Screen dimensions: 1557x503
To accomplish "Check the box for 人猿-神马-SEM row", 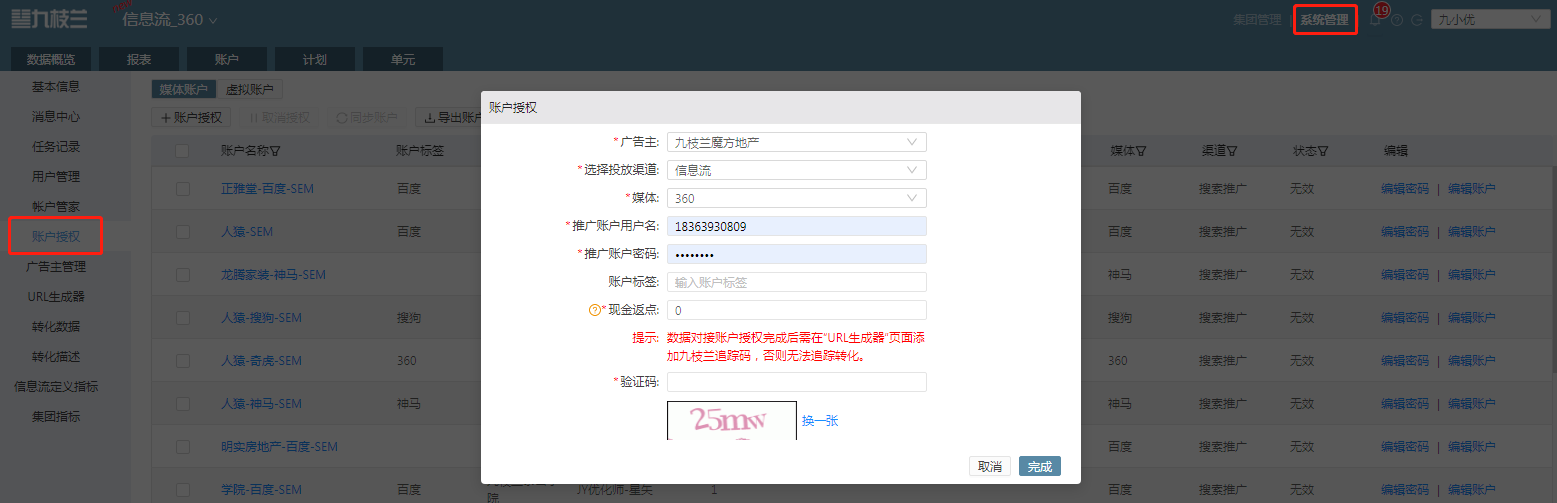I will (182, 403).
